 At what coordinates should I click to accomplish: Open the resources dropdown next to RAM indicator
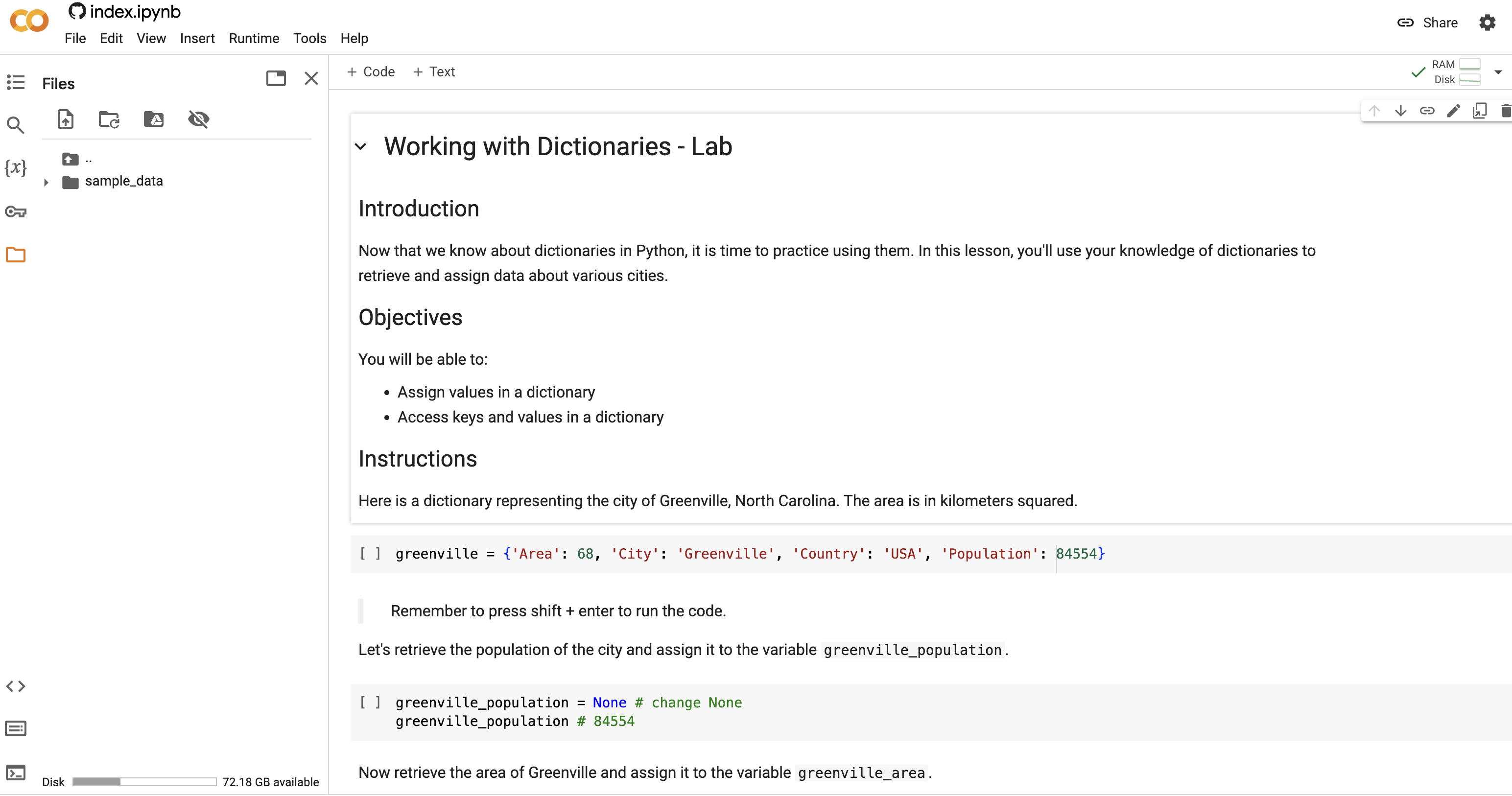(x=1498, y=71)
